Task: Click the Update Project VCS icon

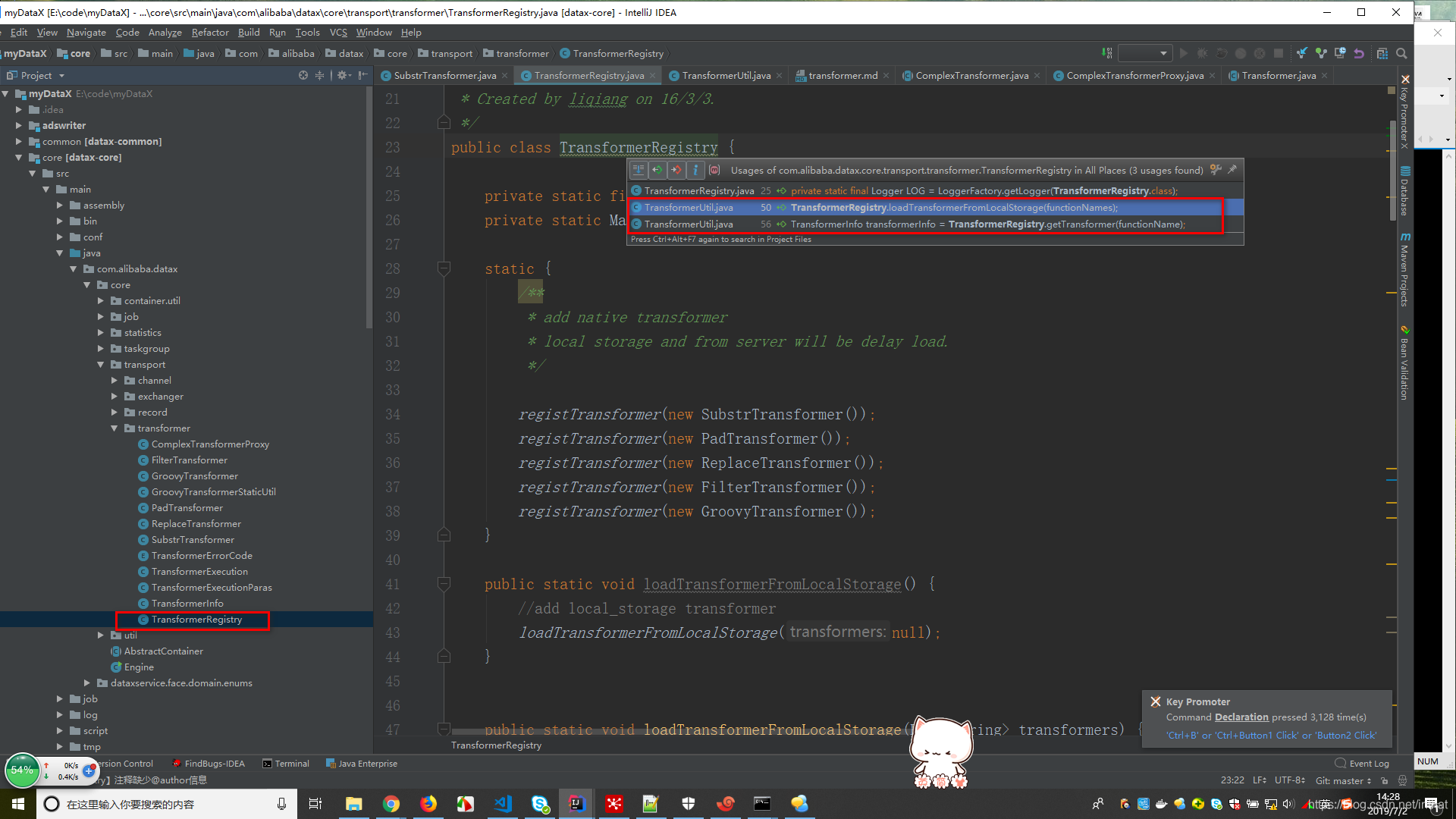Action: pos(1302,53)
